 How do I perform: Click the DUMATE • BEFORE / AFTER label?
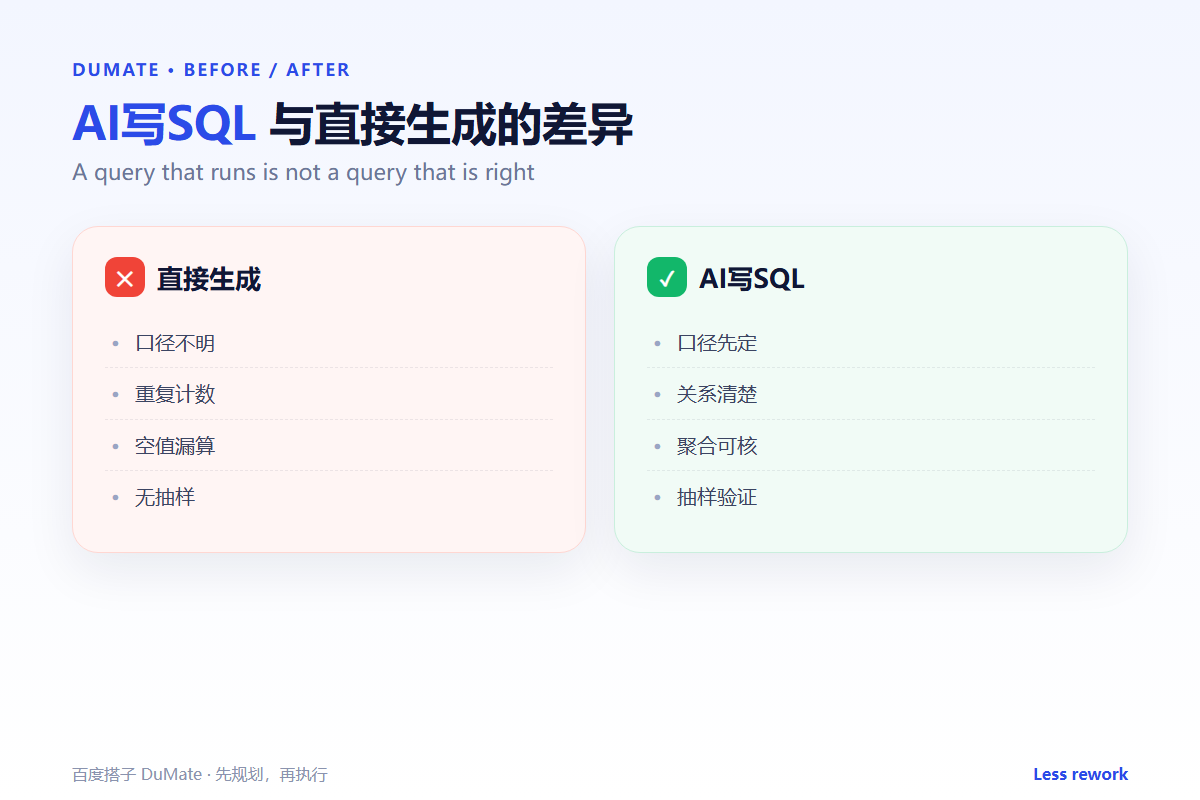[x=211, y=70]
